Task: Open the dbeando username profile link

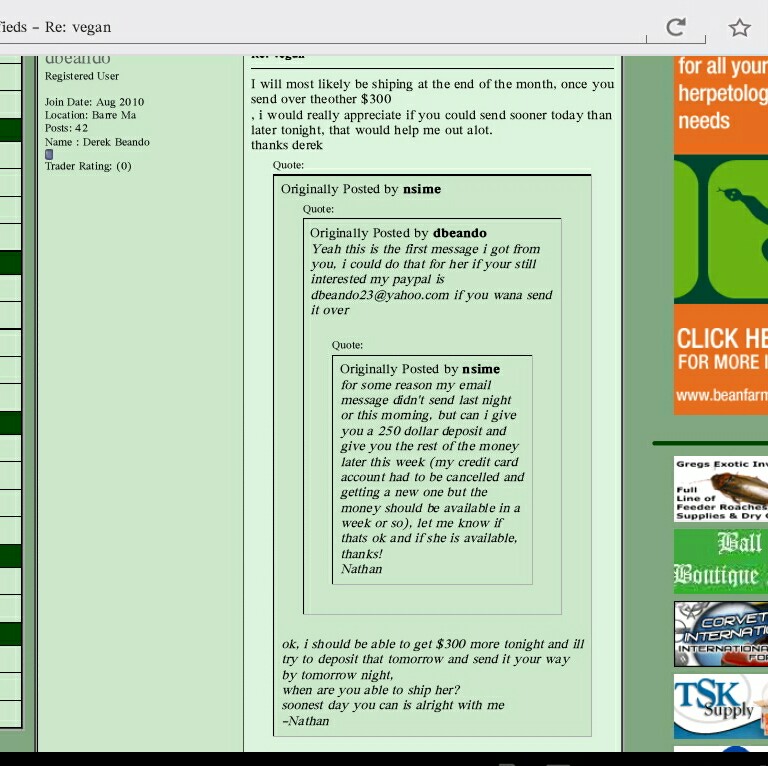Action: [77, 59]
